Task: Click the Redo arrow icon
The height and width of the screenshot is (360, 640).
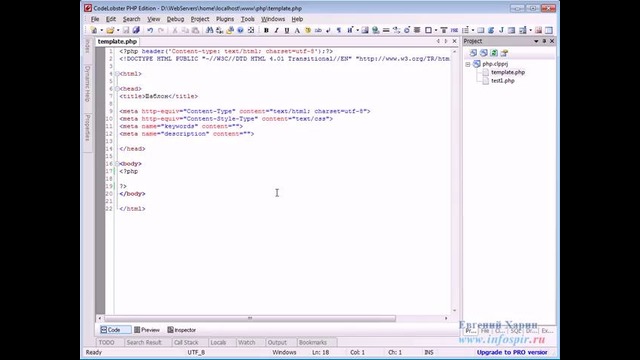Action: [x=161, y=30]
